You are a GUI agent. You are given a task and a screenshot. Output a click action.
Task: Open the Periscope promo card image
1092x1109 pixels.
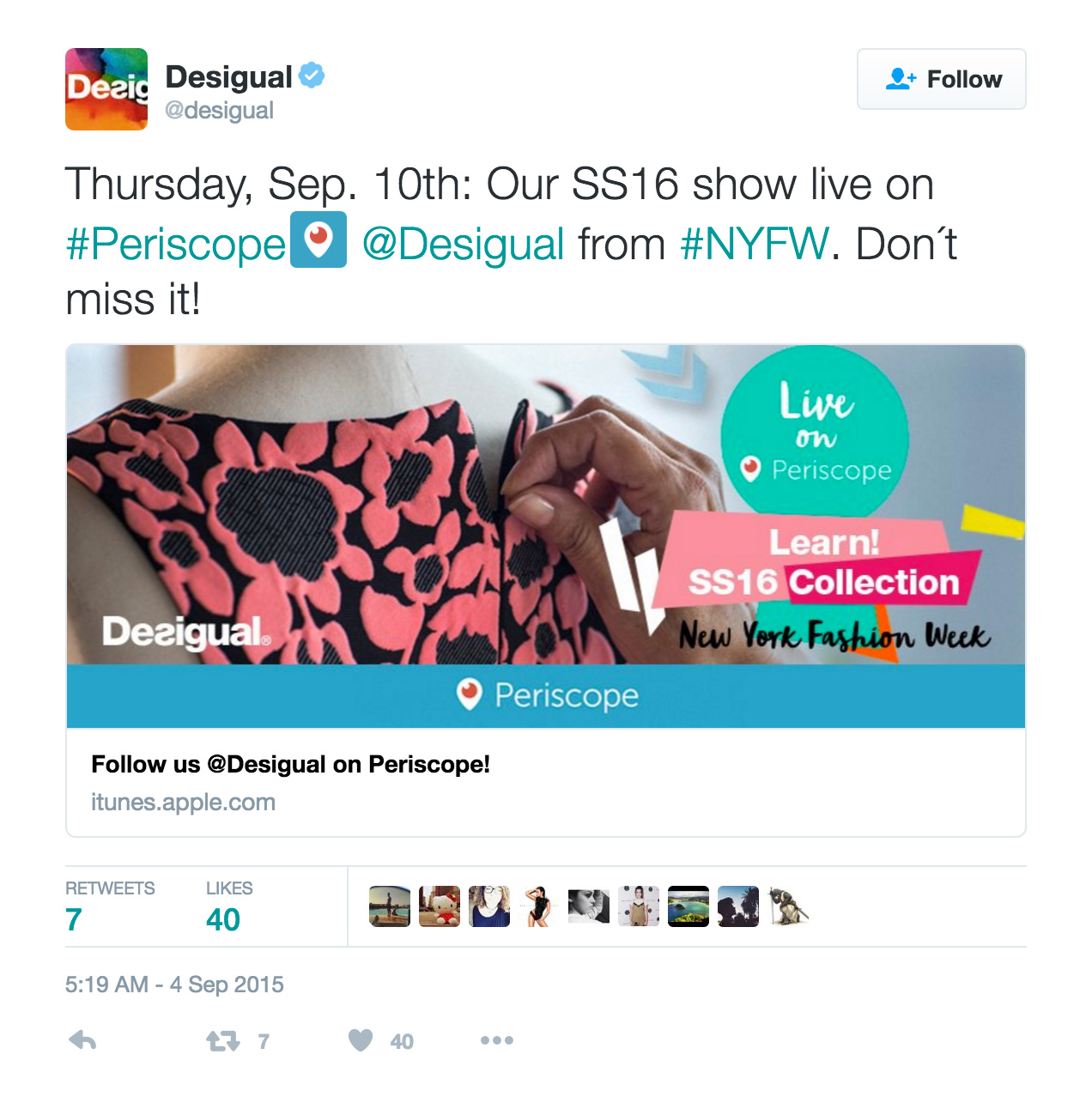click(x=546, y=536)
